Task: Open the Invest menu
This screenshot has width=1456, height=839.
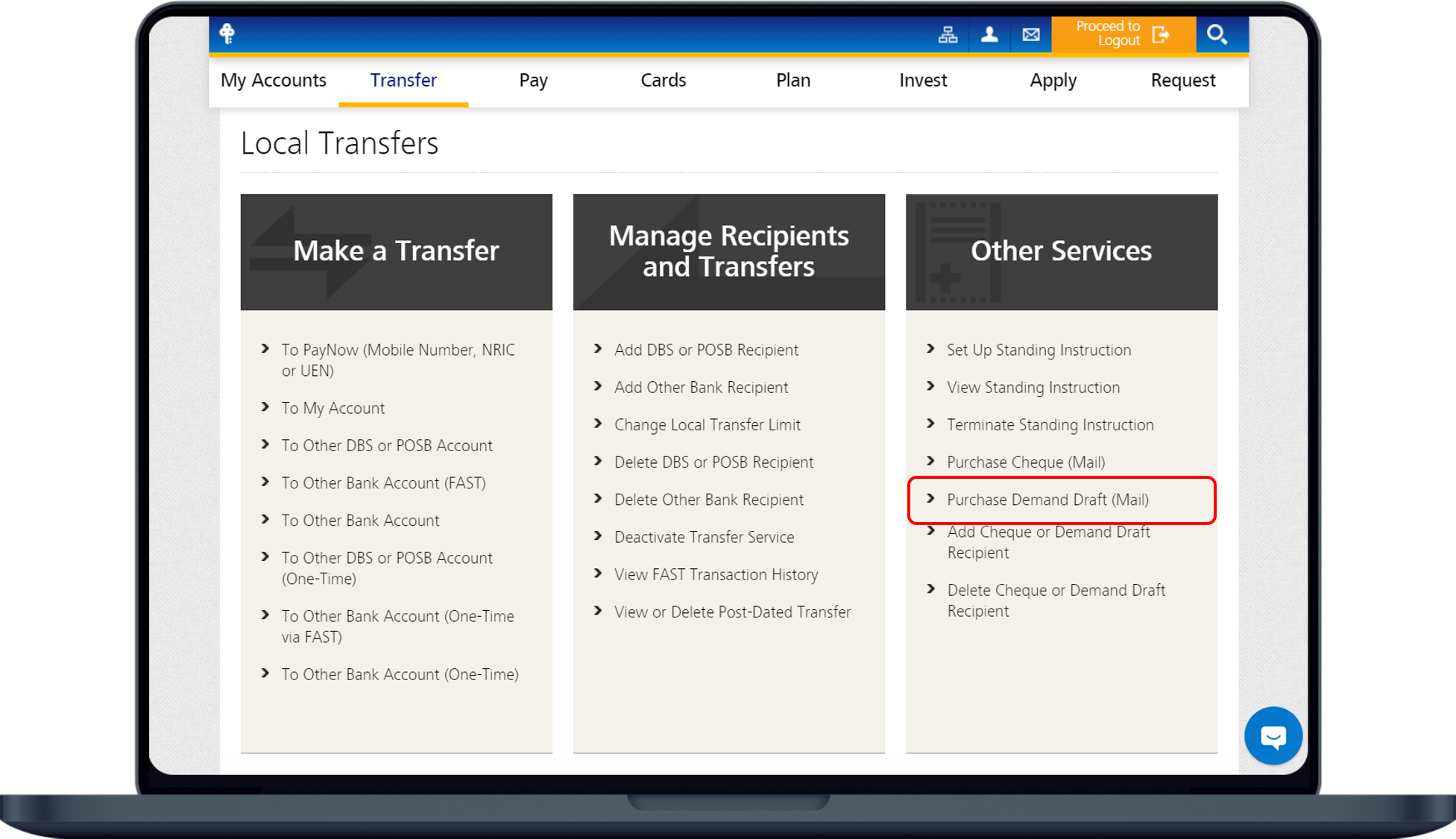Action: pyautogui.click(x=923, y=81)
